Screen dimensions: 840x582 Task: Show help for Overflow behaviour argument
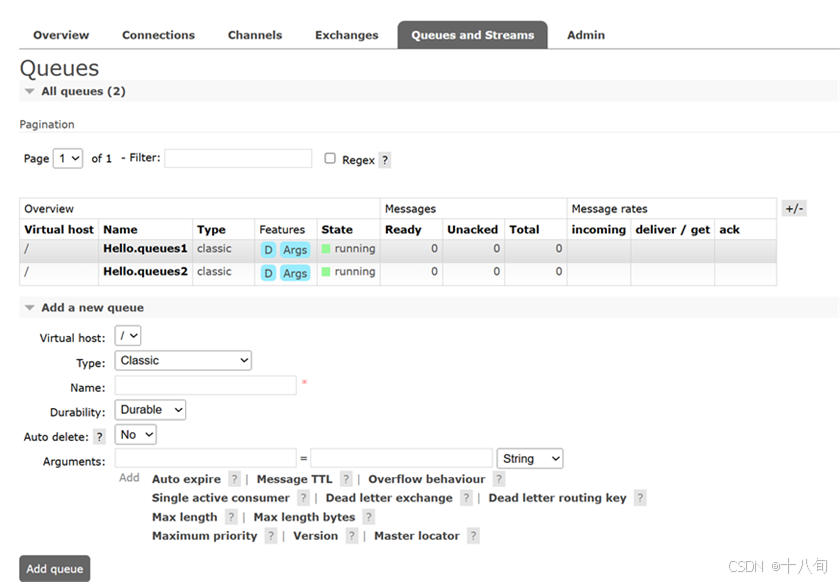tap(499, 479)
